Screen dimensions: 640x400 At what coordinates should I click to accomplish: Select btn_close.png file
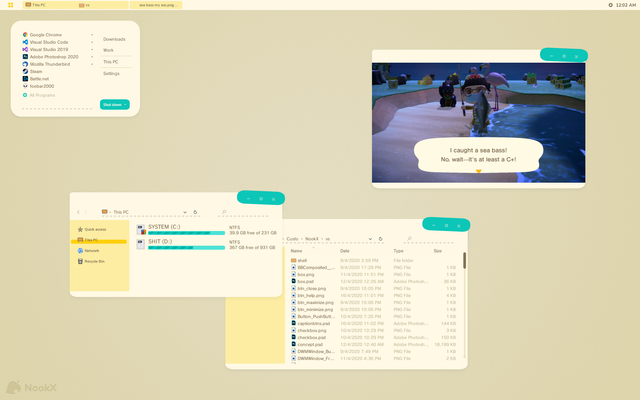pyautogui.click(x=311, y=288)
